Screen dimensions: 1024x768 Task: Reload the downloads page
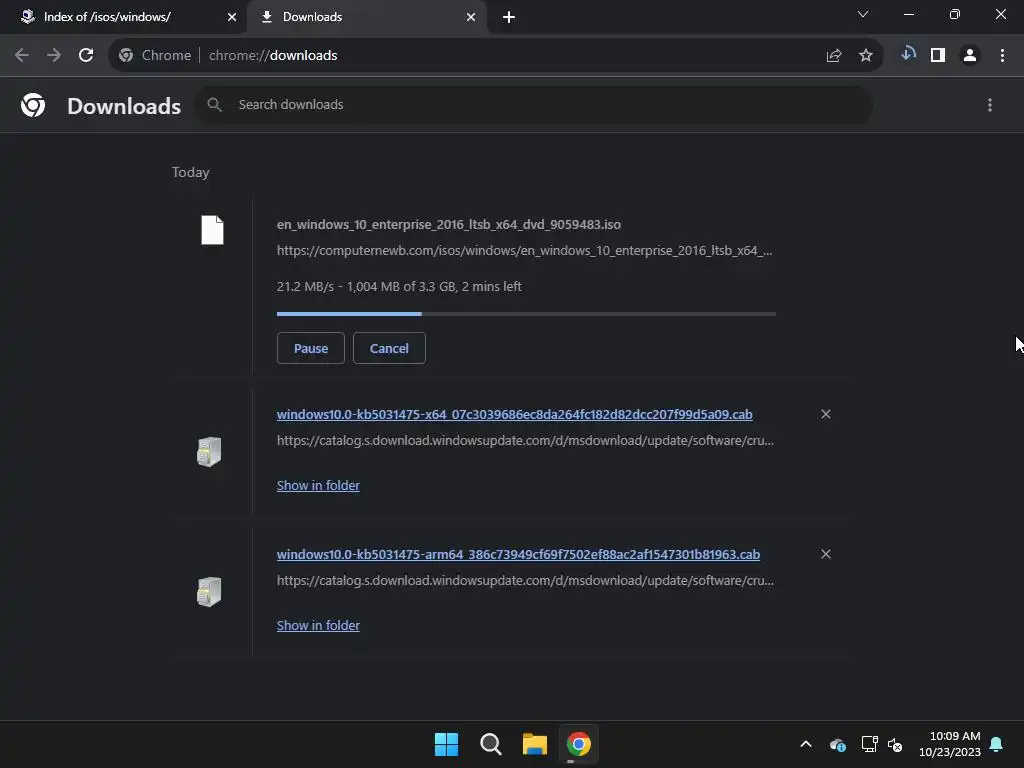pyautogui.click(x=86, y=56)
